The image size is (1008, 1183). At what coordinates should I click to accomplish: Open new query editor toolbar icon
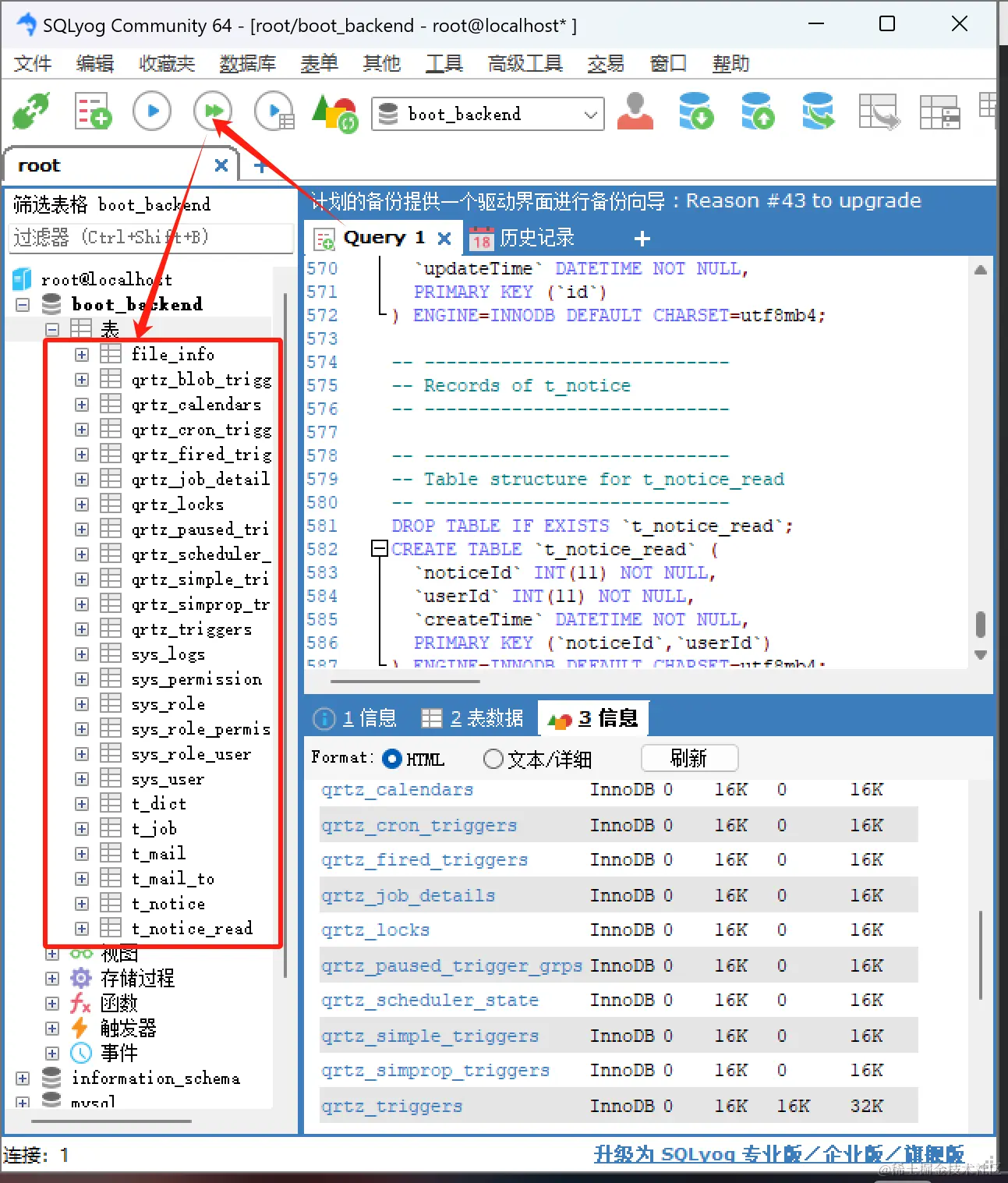[x=93, y=112]
